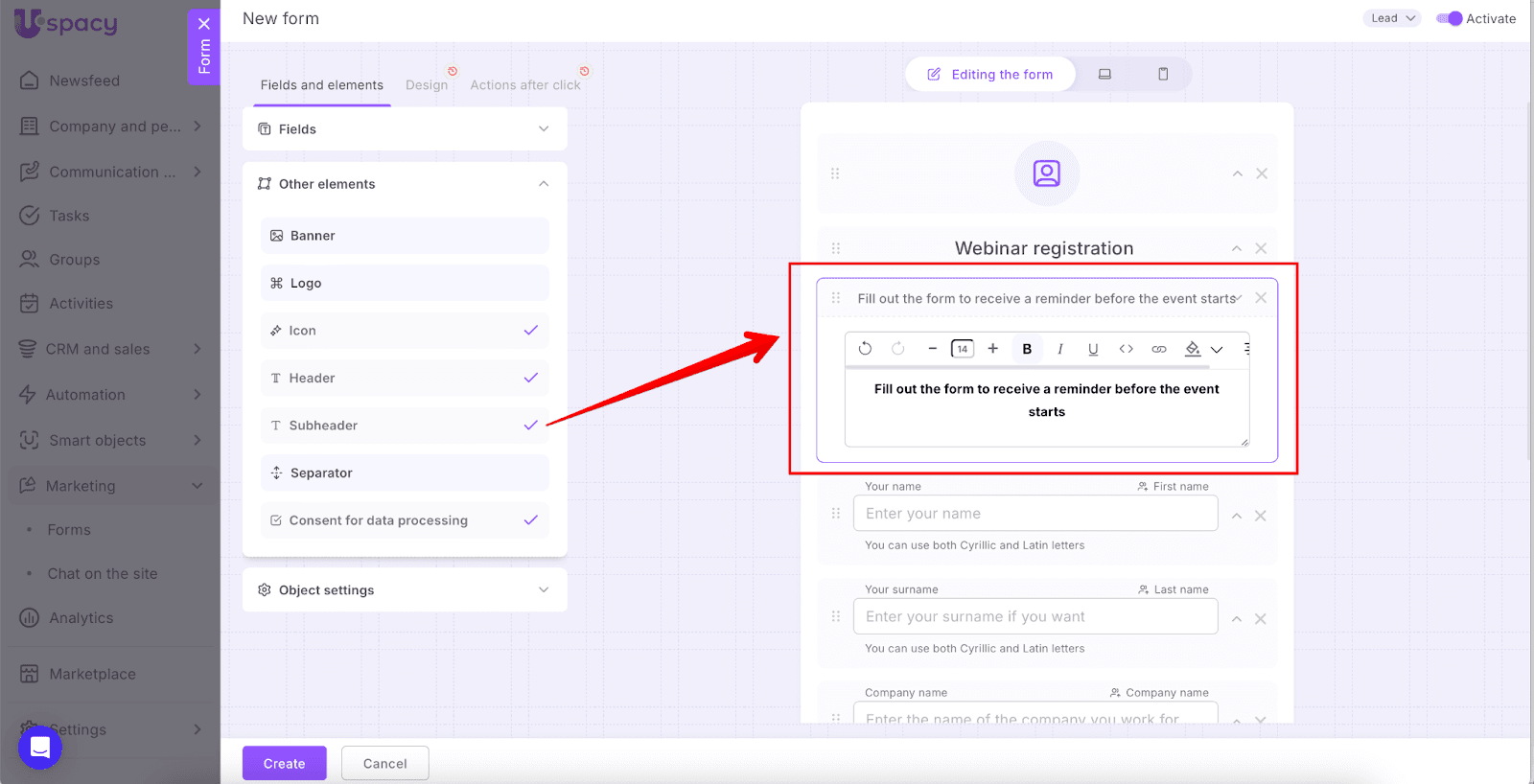Click the undo arrow in editor toolbar

pos(865,349)
